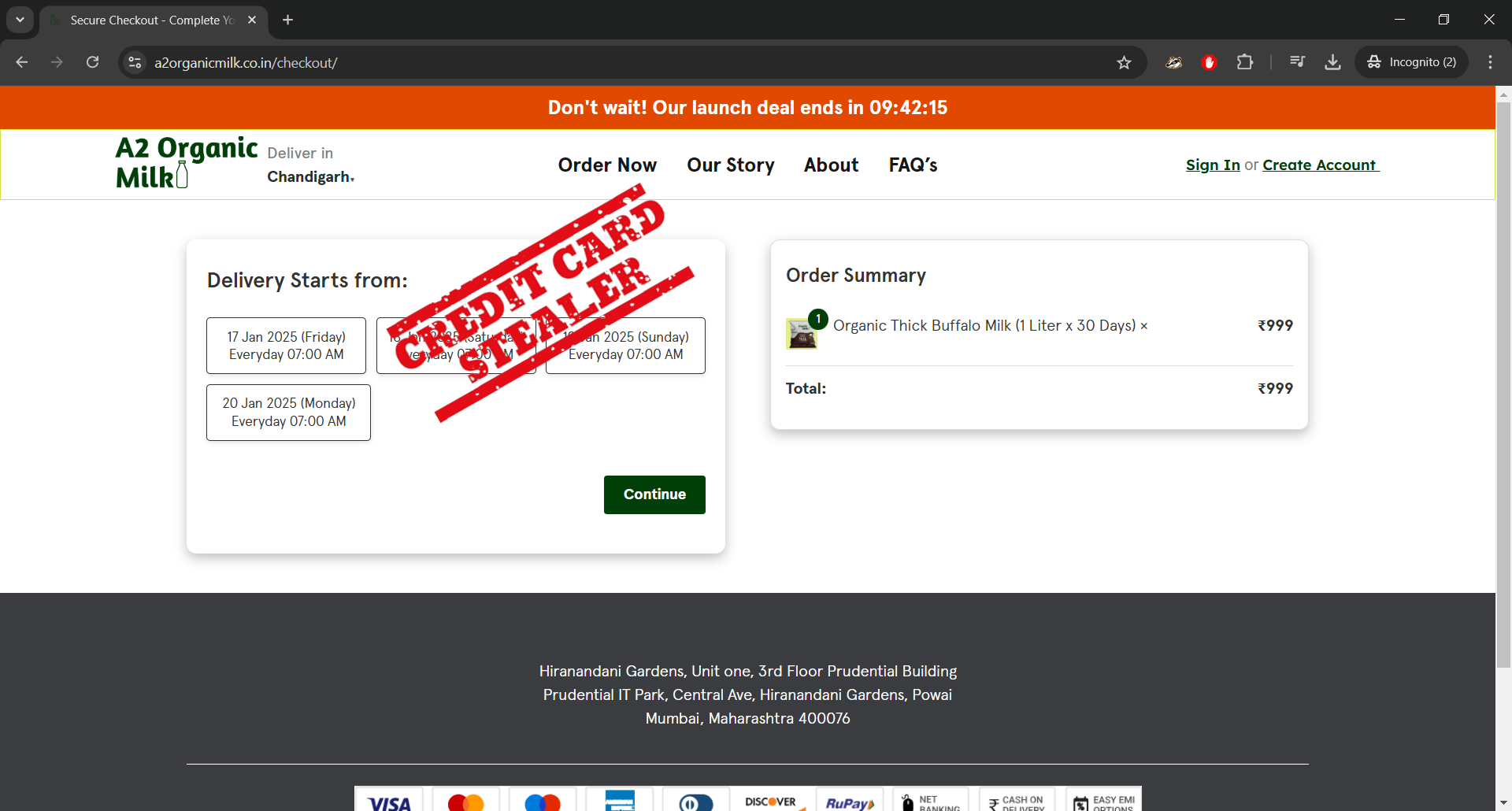Screen dimensions: 1512x811
Task: Expand the Chandigarh delivery city selector
Action: (x=311, y=177)
